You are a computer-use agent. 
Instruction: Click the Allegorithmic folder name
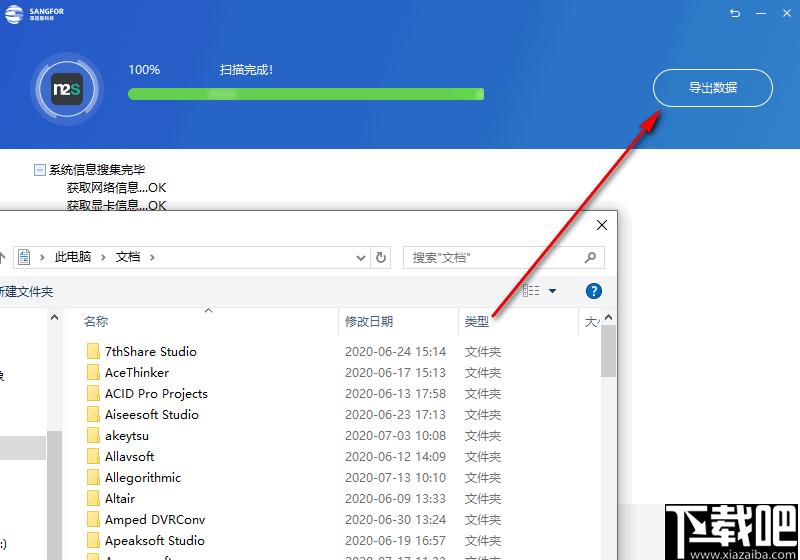pos(143,477)
